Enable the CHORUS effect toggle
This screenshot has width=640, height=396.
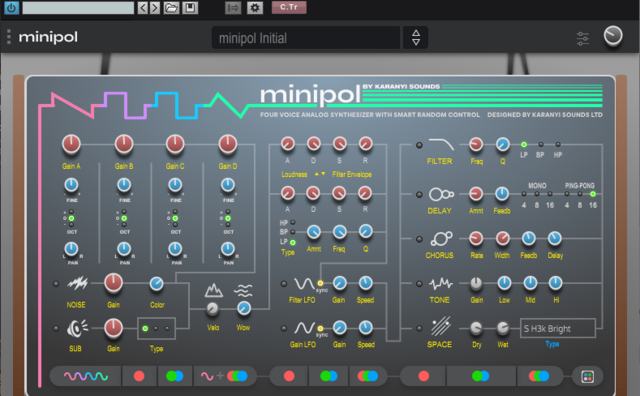[419, 239]
